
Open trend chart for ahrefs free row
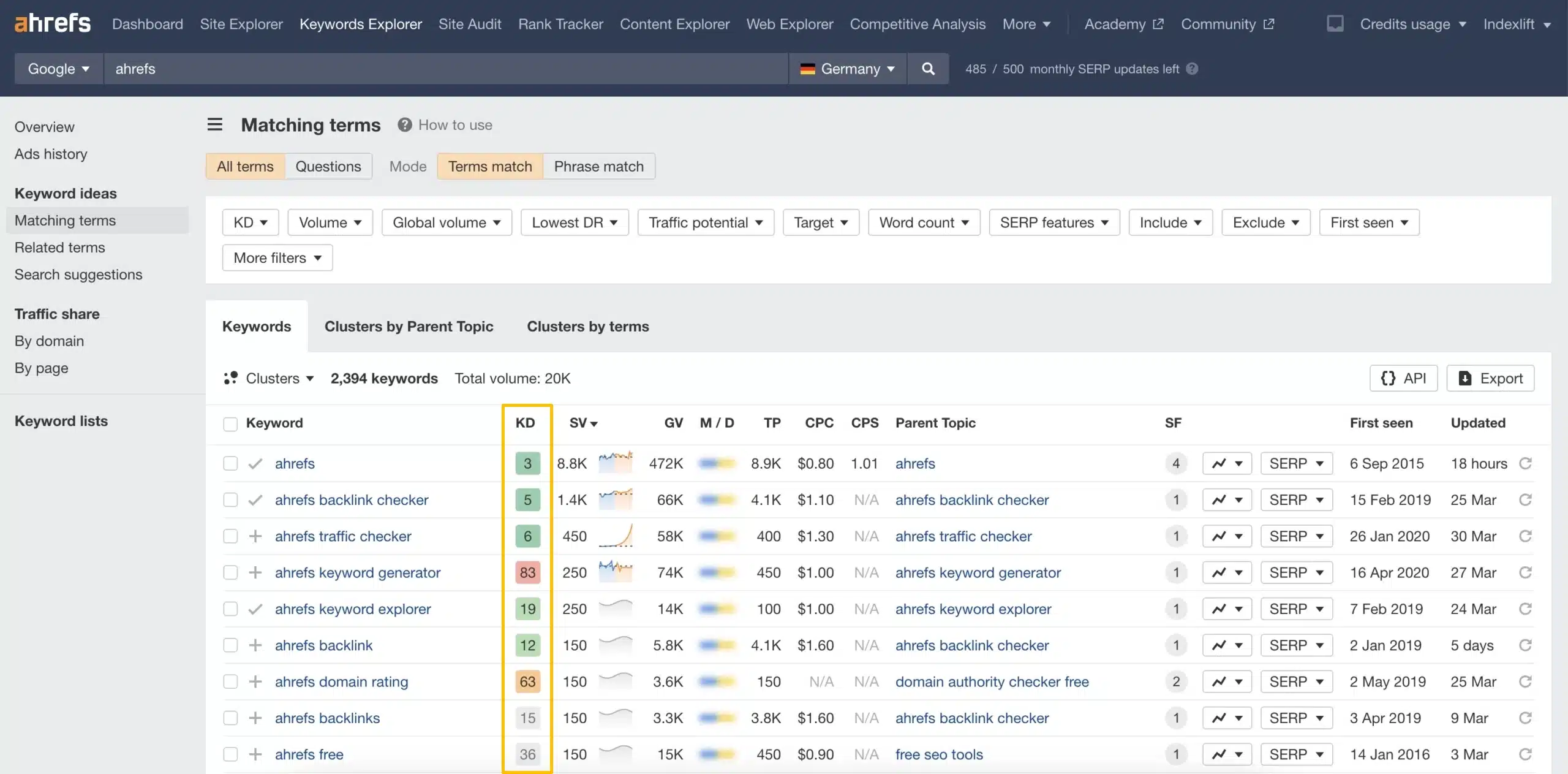pyautogui.click(x=1227, y=754)
